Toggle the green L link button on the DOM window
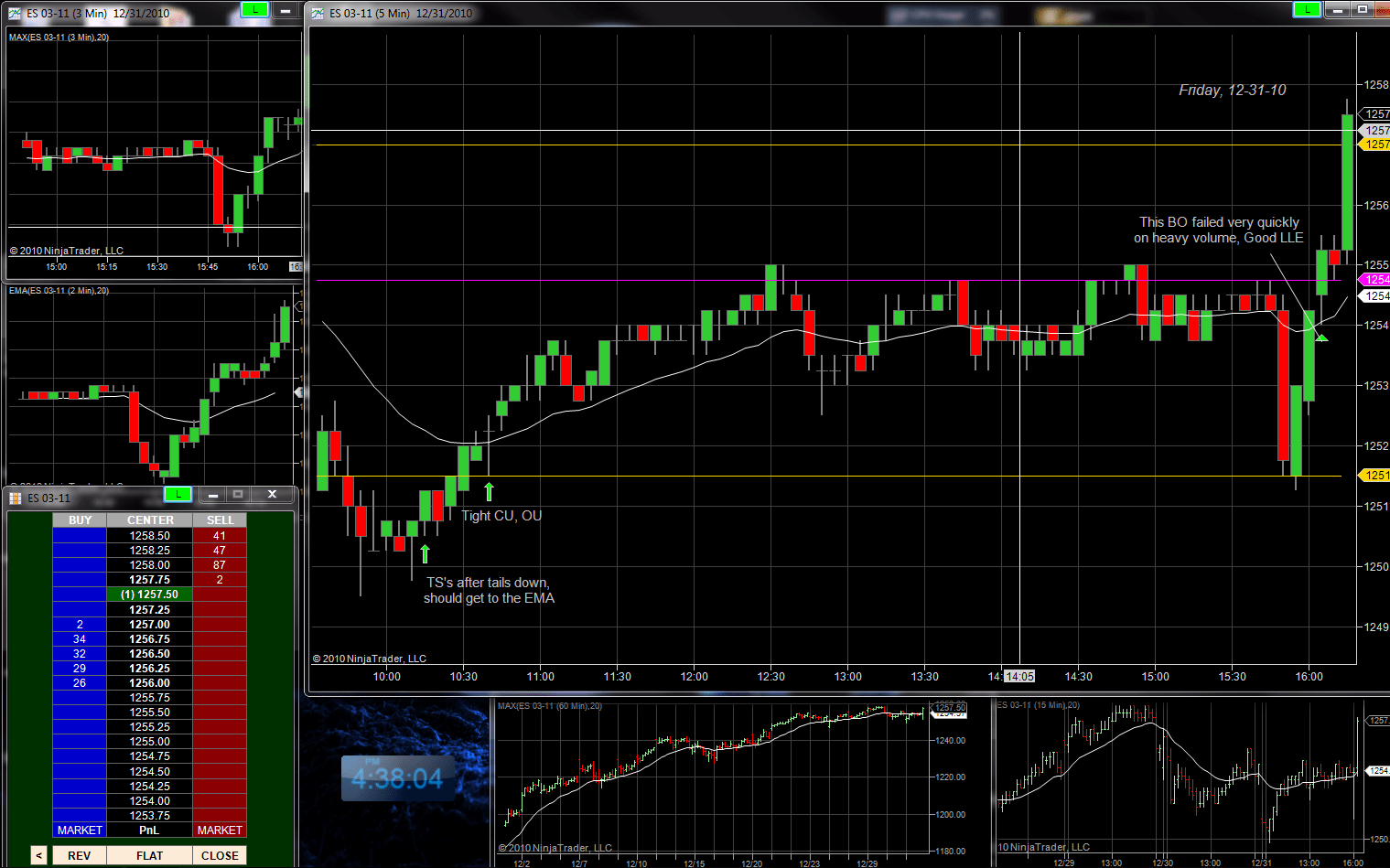This screenshot has height=868, width=1390. coord(178,494)
